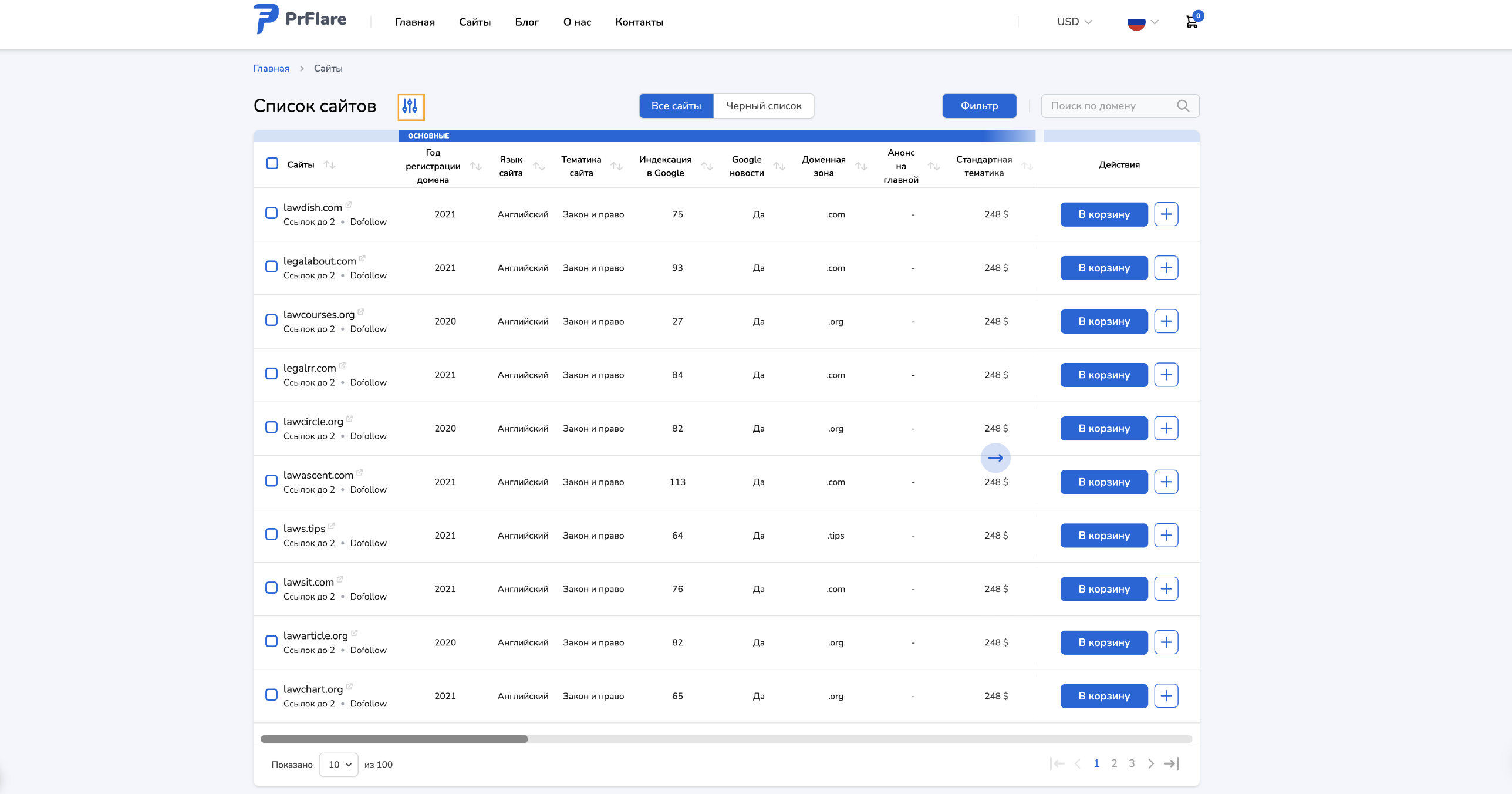
Task: Sort by Индексация в Google arrows
Action: (x=707, y=166)
